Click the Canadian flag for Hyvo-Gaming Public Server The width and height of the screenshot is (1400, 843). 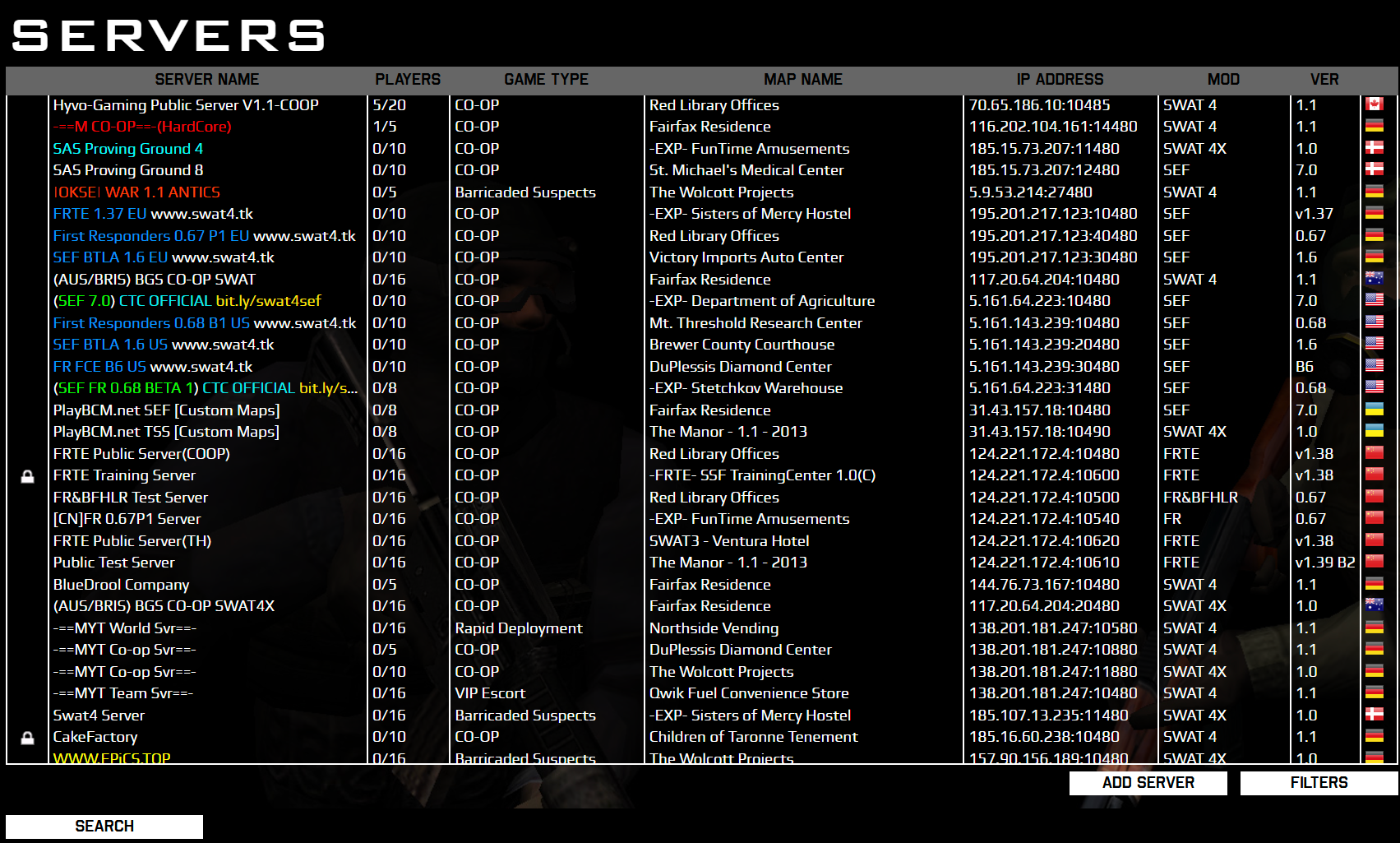(x=1374, y=104)
